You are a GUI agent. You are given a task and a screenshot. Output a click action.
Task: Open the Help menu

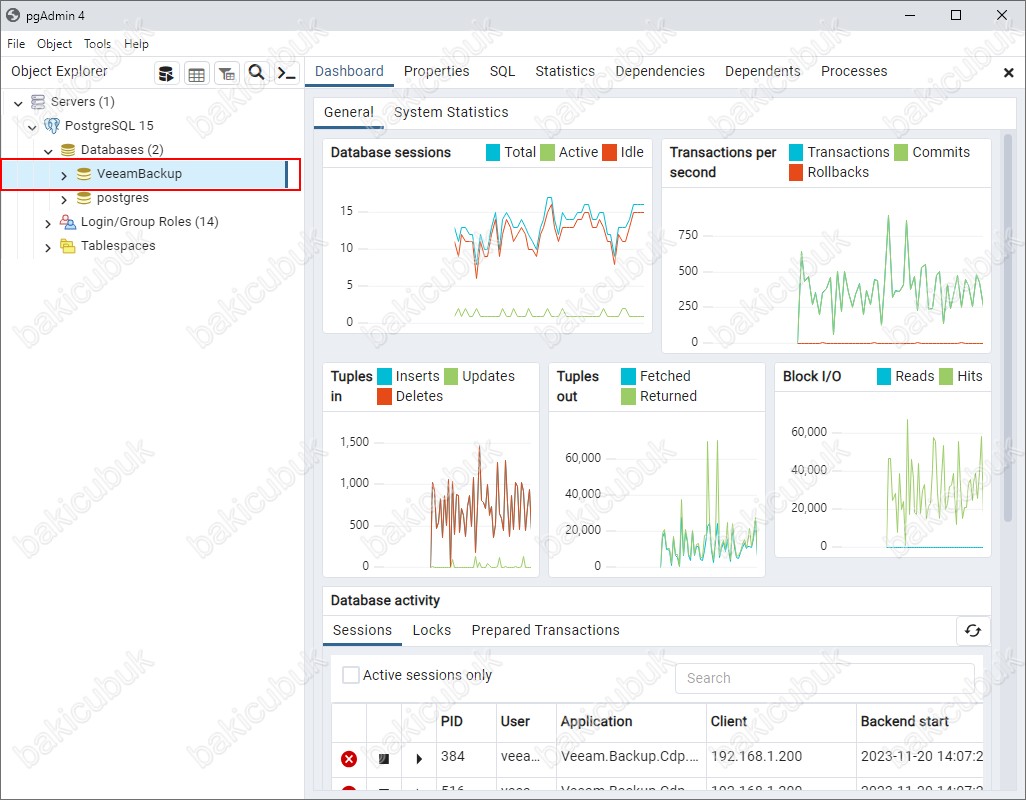click(x=136, y=44)
